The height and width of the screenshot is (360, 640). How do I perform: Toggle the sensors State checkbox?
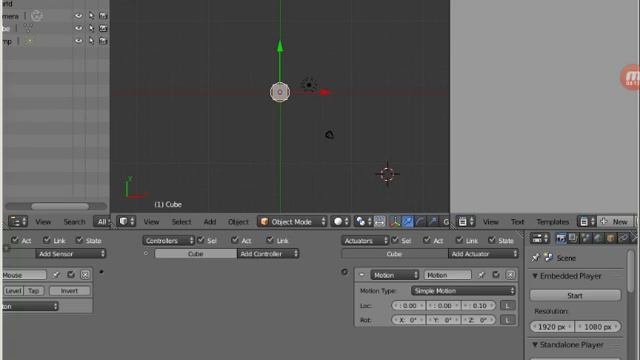(79, 240)
